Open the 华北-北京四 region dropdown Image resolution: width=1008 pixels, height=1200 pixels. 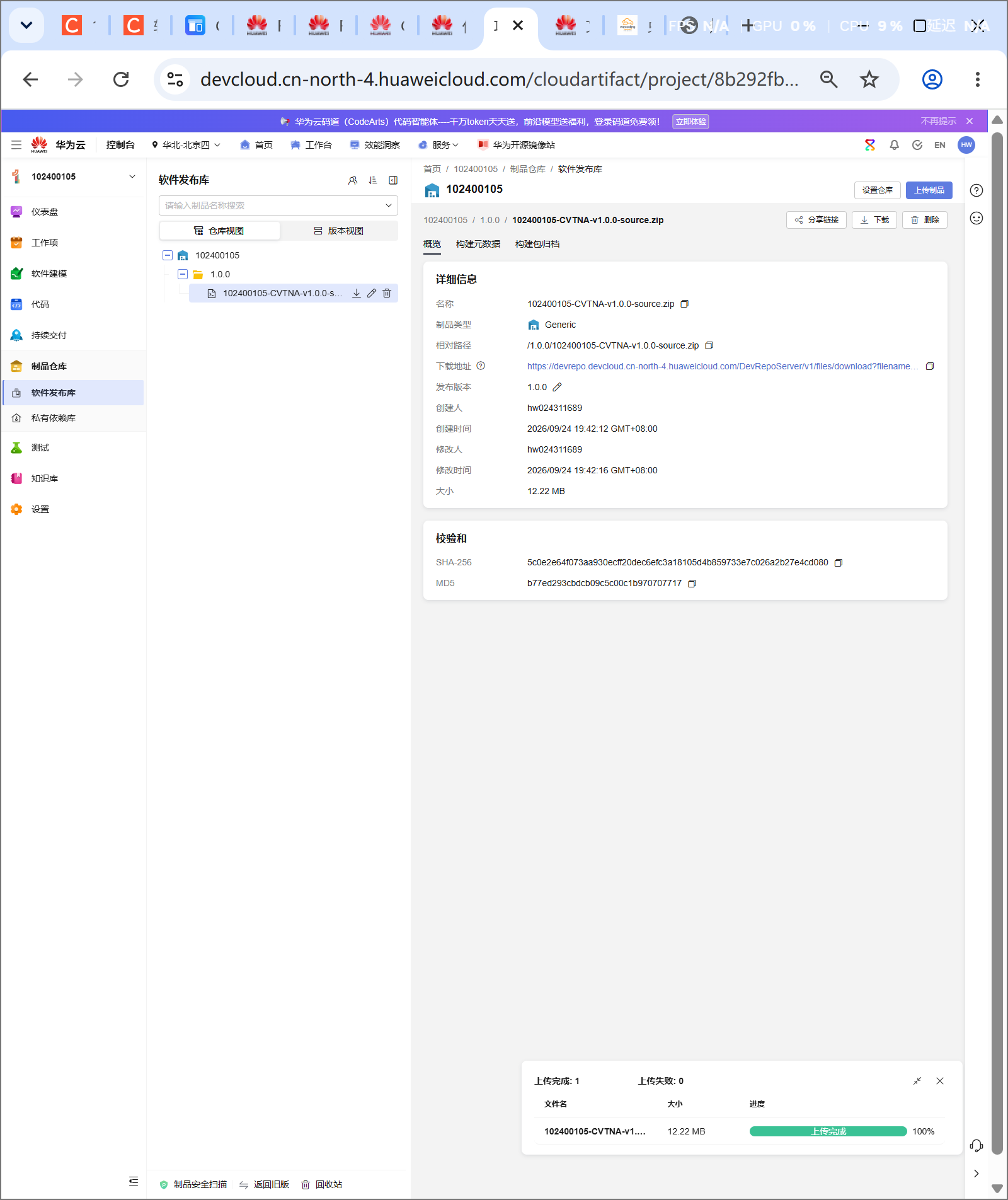click(x=186, y=145)
